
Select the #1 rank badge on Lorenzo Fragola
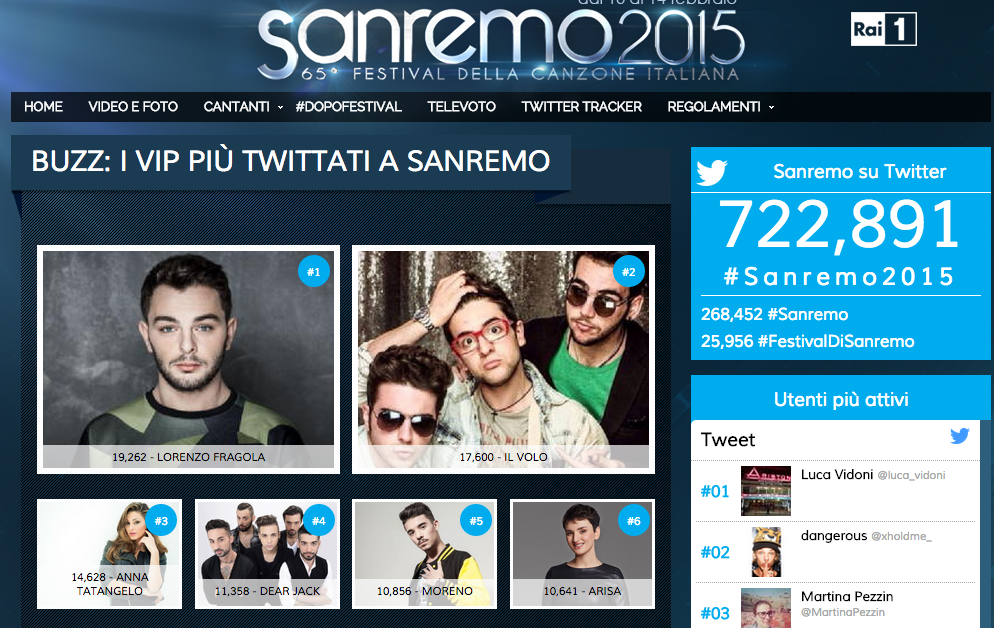point(314,272)
